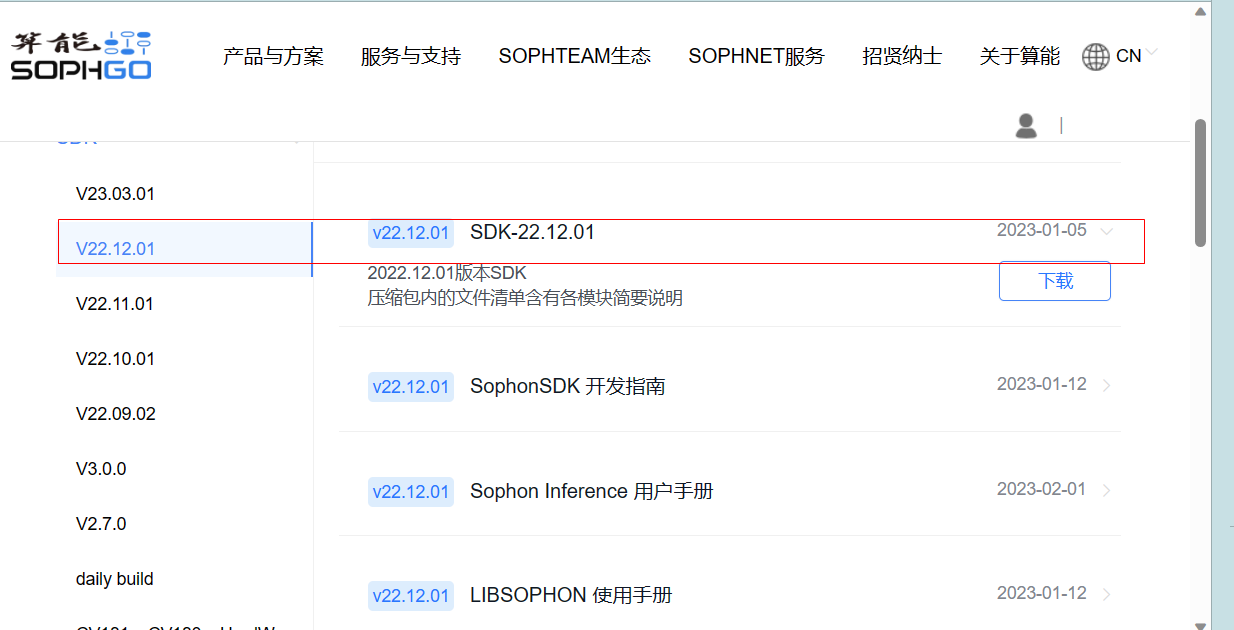Open the user account icon
This screenshot has width=1234, height=630.
(x=1026, y=125)
